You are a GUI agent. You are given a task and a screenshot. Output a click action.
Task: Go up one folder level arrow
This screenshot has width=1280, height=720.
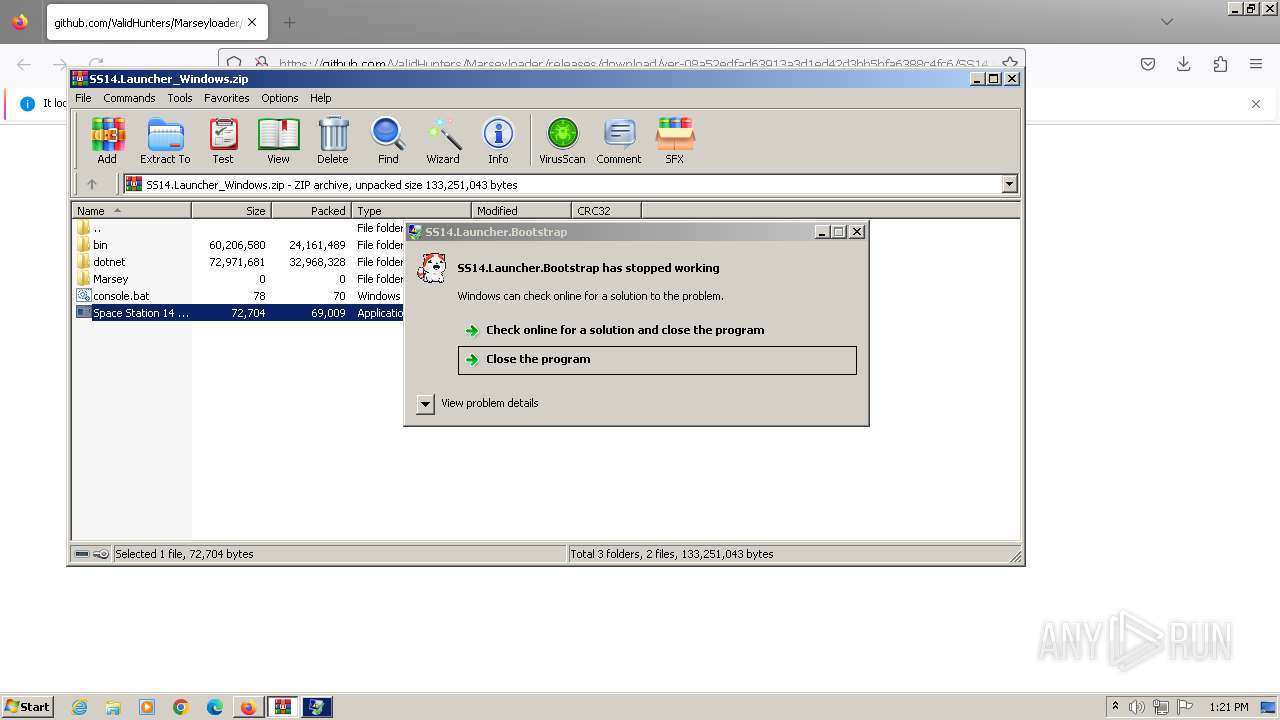coord(92,184)
